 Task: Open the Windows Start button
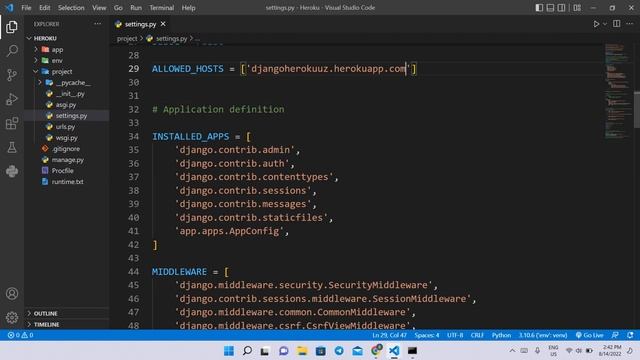(x=229, y=351)
